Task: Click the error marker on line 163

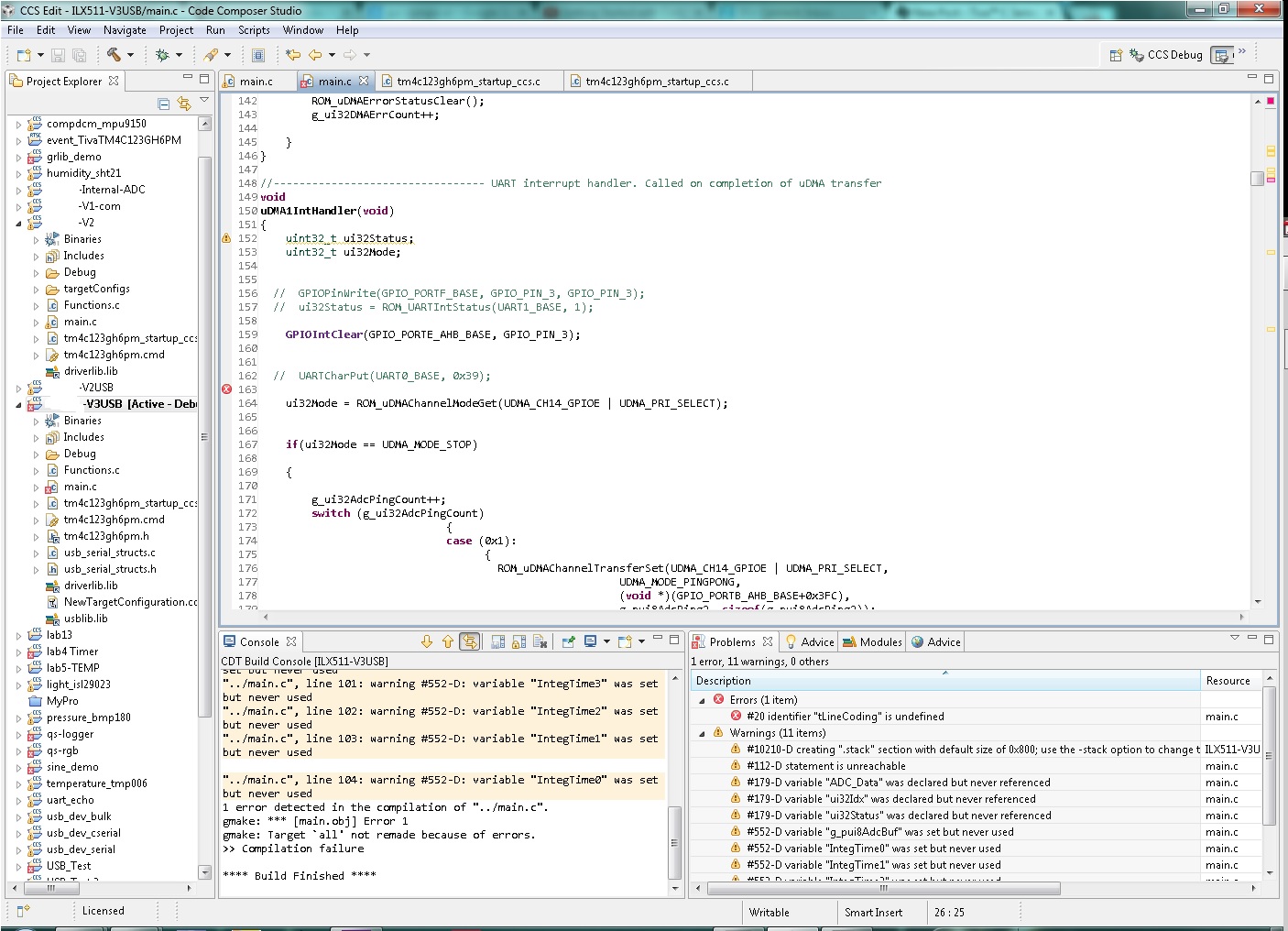Action: tap(226, 389)
